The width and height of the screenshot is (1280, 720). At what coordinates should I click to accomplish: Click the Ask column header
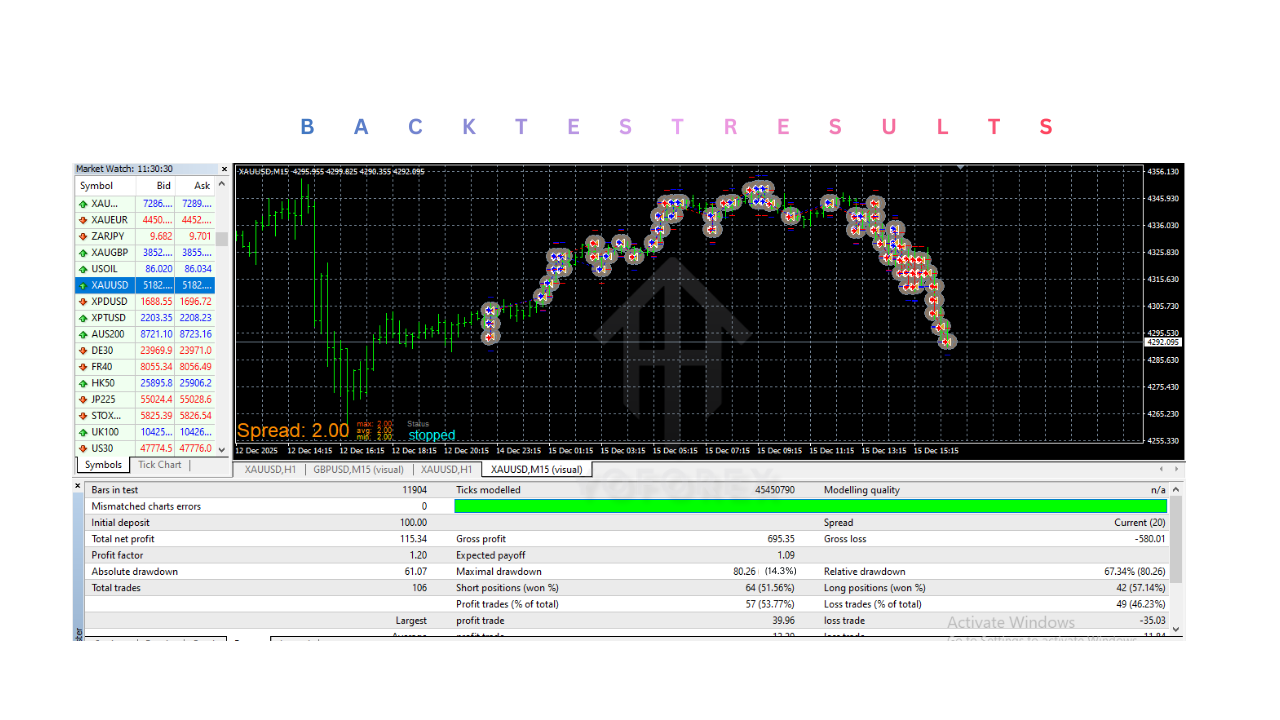201,185
